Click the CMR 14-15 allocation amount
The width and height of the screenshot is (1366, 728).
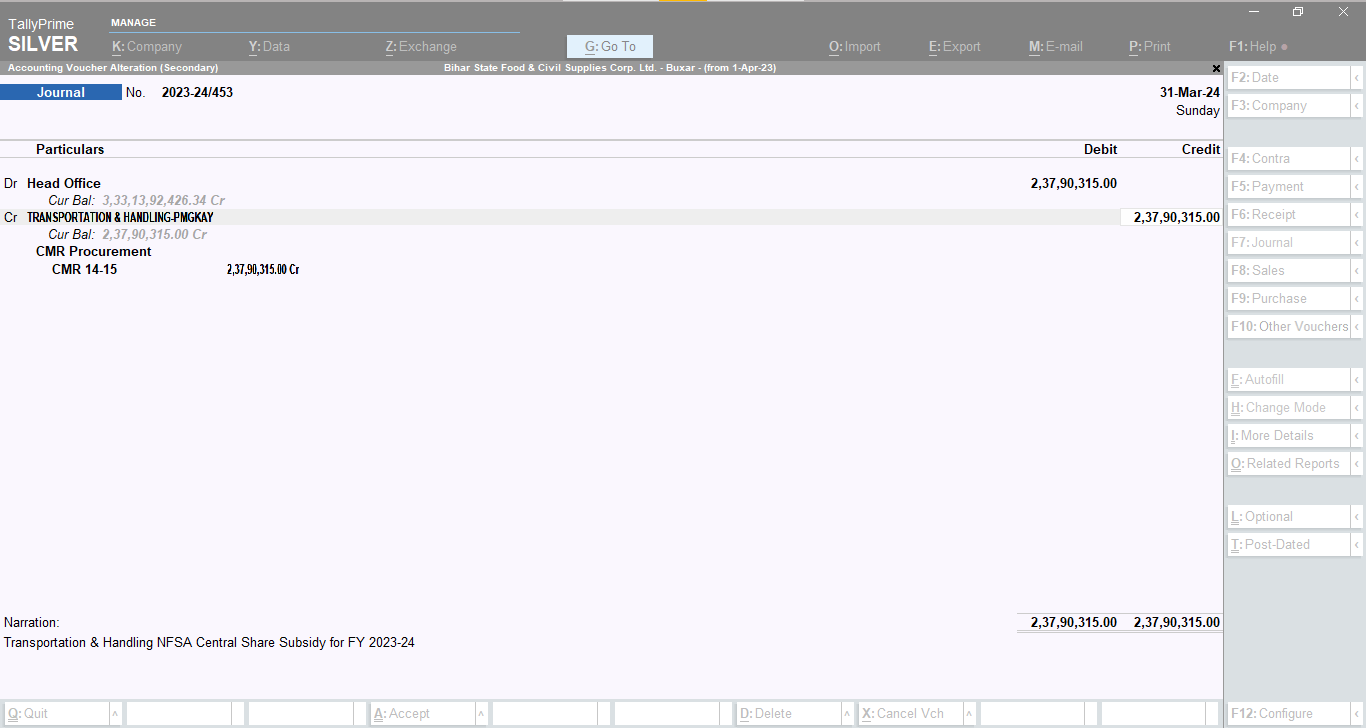(x=263, y=269)
